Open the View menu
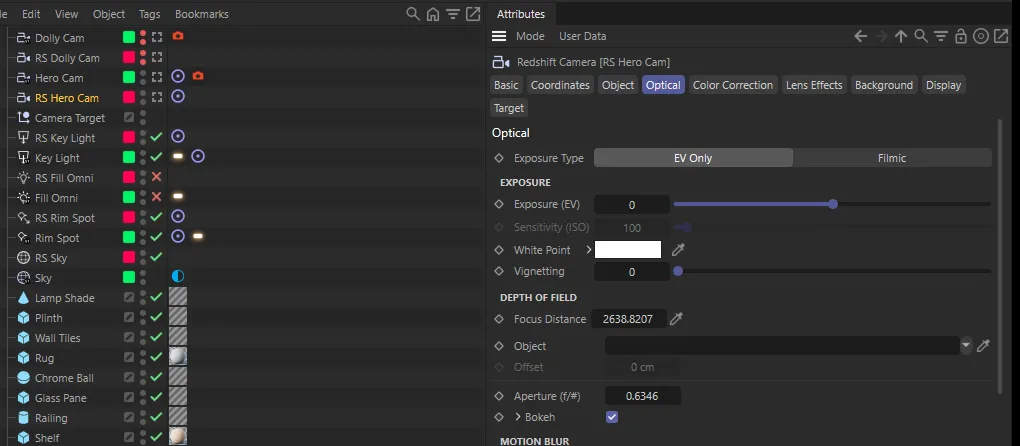Screen dimensions: 1020x446 point(66,14)
